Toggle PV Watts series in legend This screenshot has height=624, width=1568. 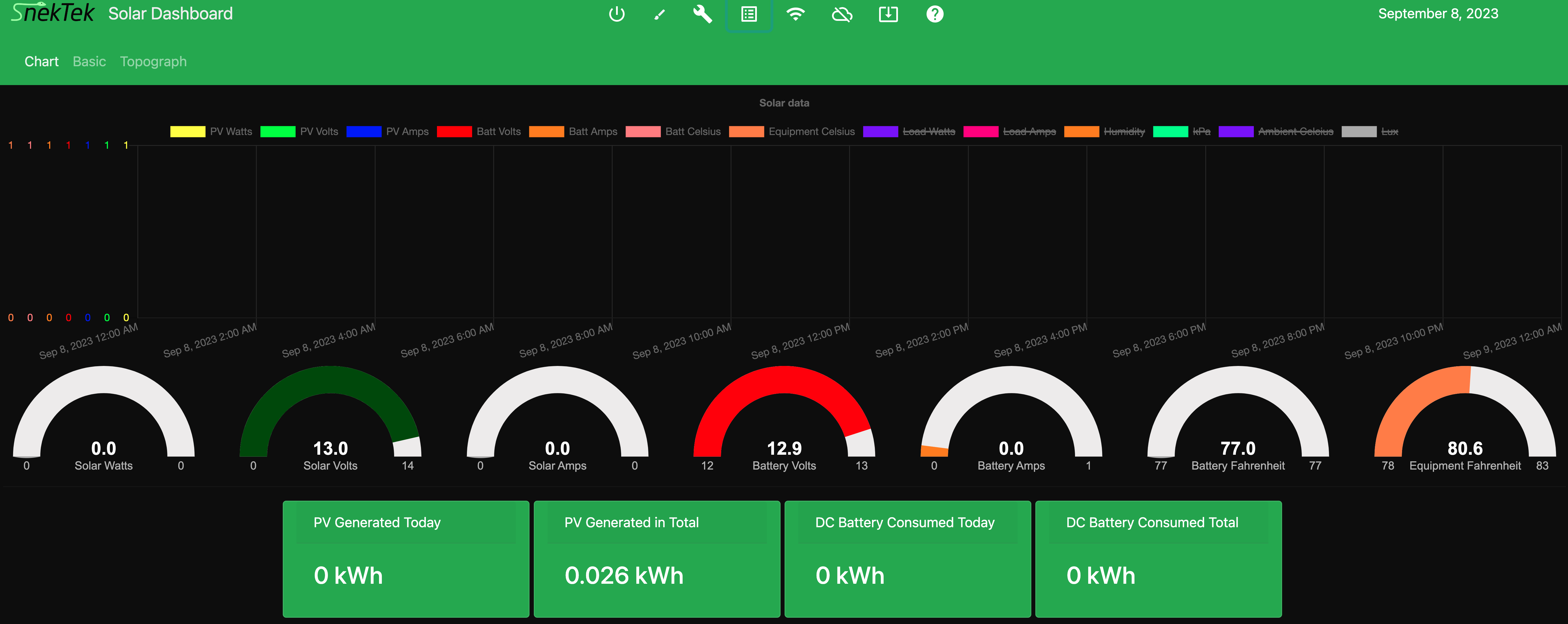231,131
